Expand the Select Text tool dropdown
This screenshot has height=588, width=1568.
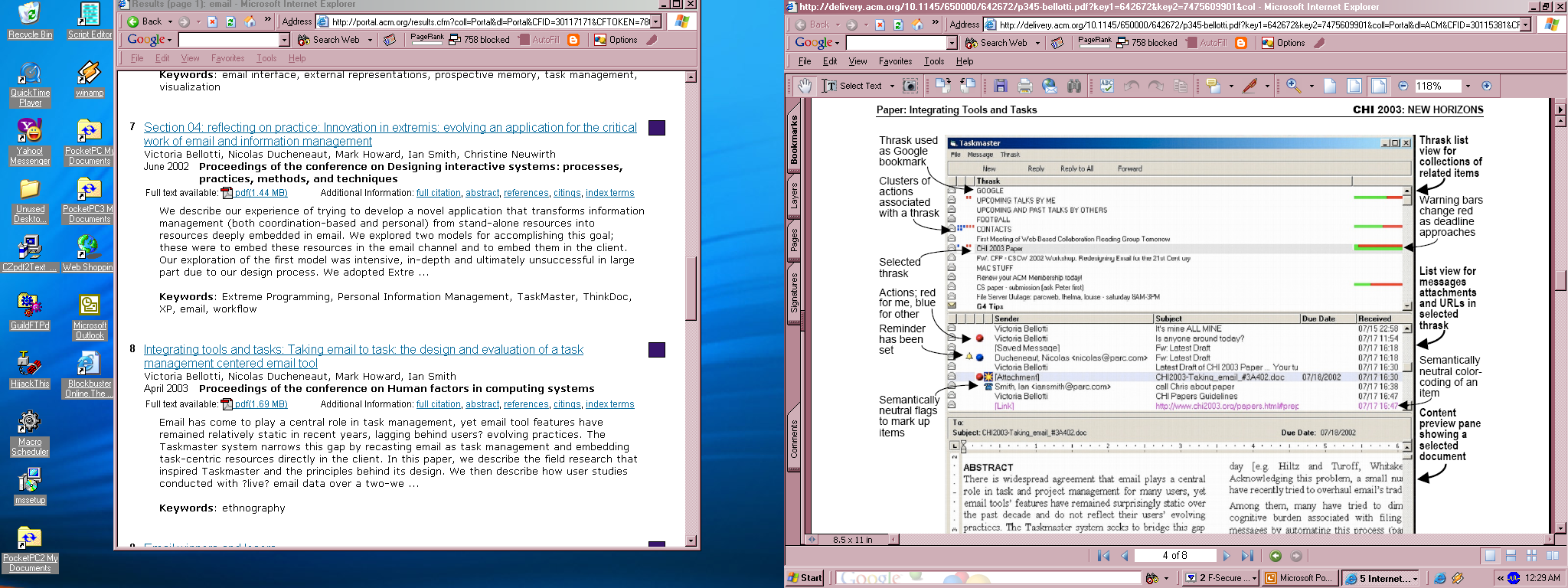[x=892, y=86]
